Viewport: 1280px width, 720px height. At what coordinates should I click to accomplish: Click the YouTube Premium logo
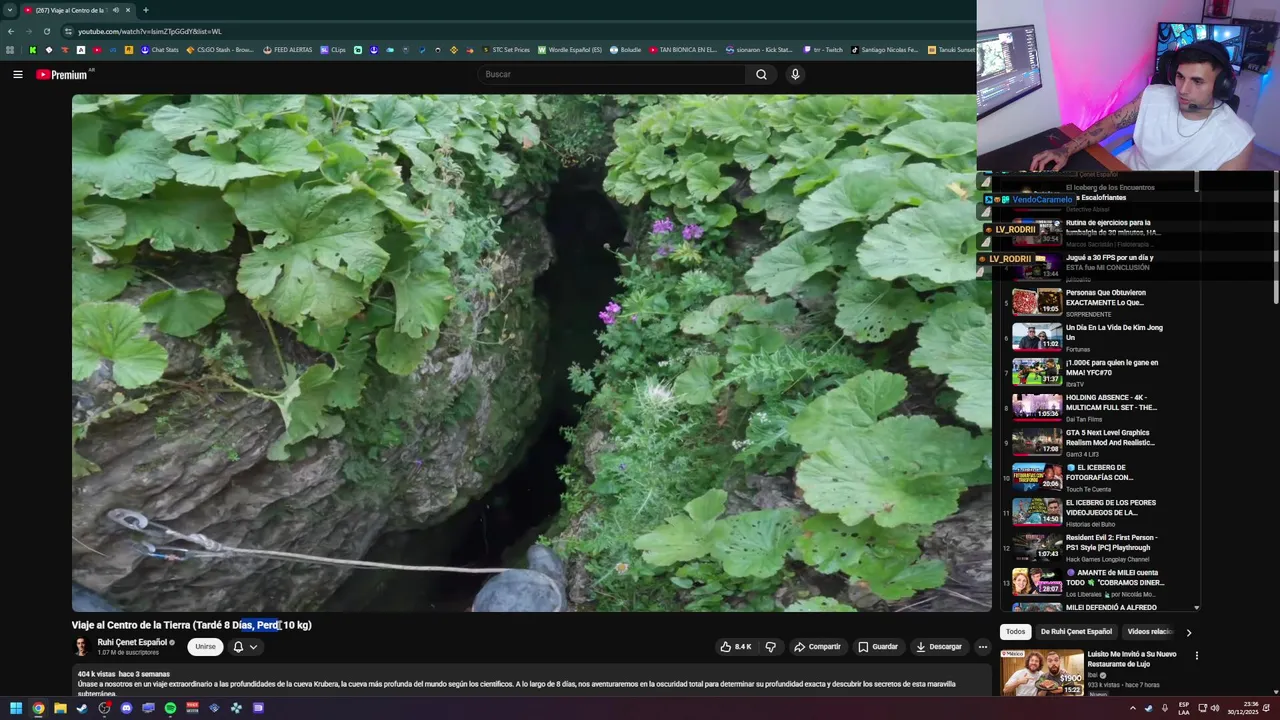62,75
